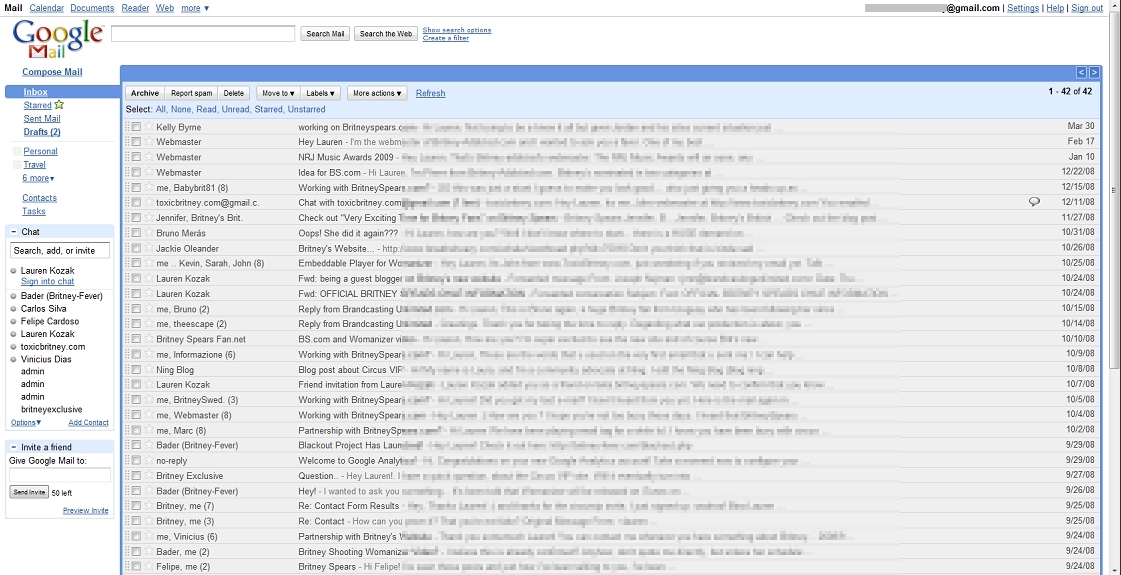Image resolution: width=1121 pixels, height=575 pixels.
Task: Open the Reader tab
Action: [135, 8]
